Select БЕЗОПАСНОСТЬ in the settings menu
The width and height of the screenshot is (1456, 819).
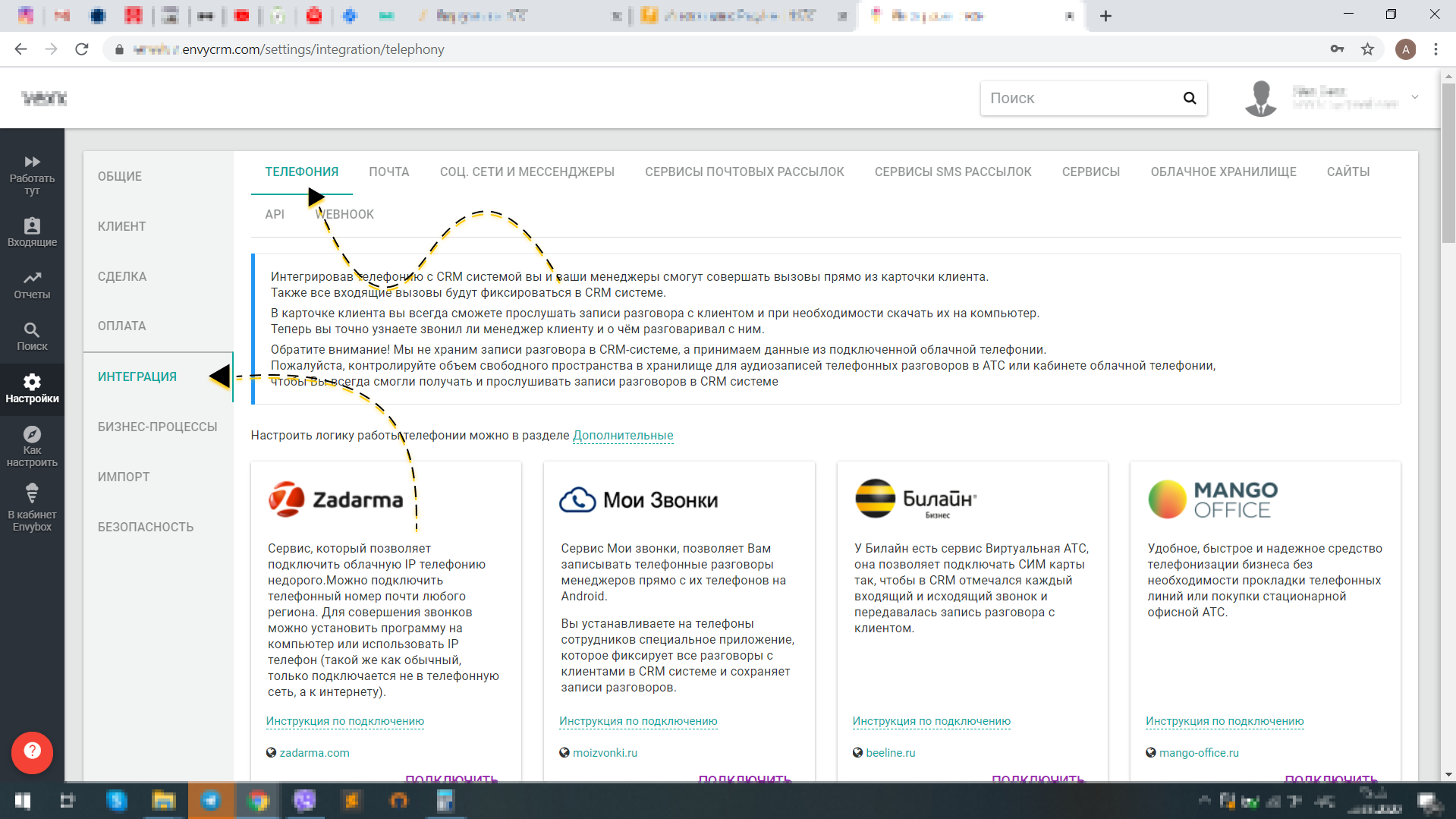click(x=146, y=526)
